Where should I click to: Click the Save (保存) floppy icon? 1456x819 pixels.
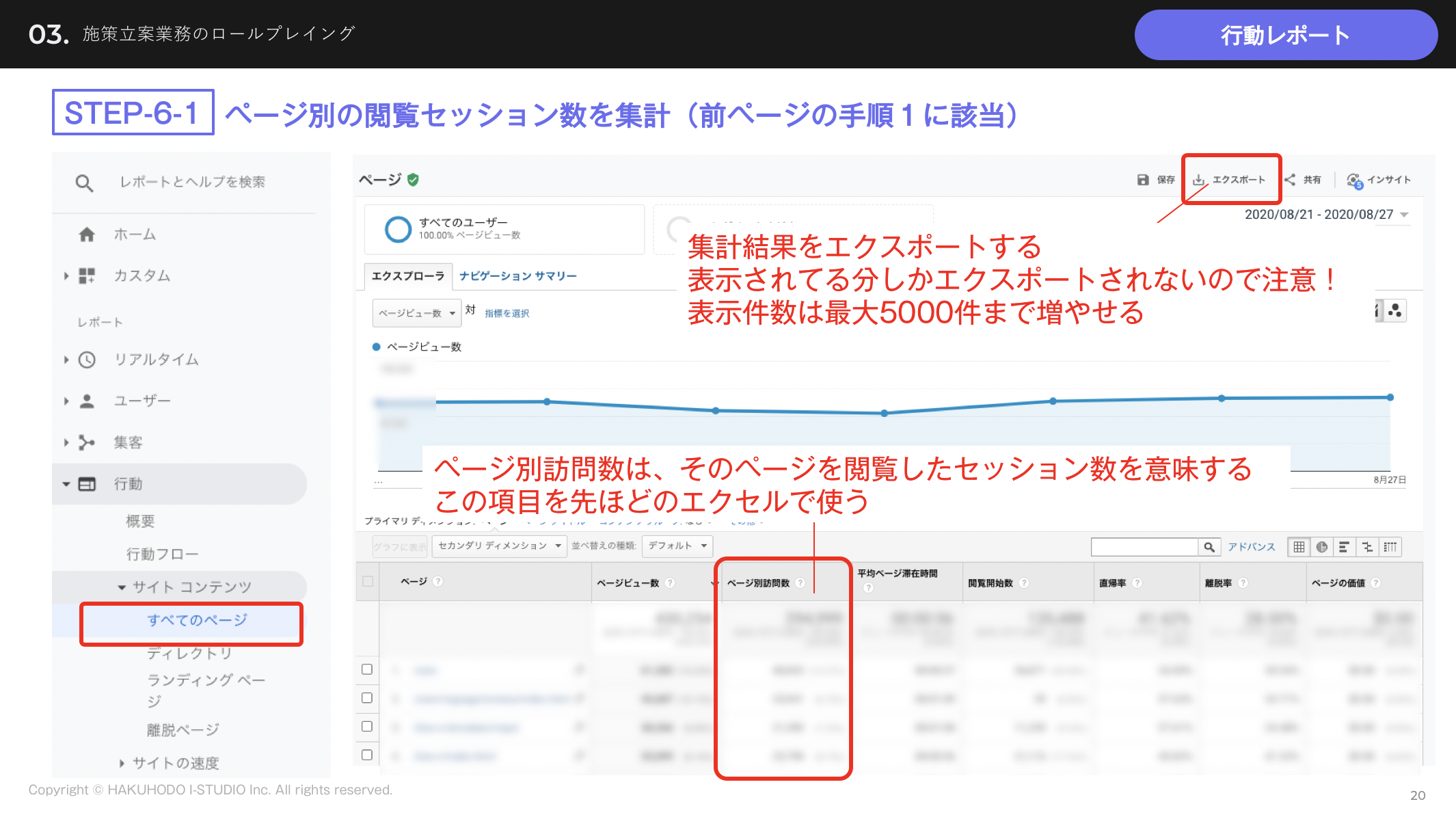(x=1143, y=180)
